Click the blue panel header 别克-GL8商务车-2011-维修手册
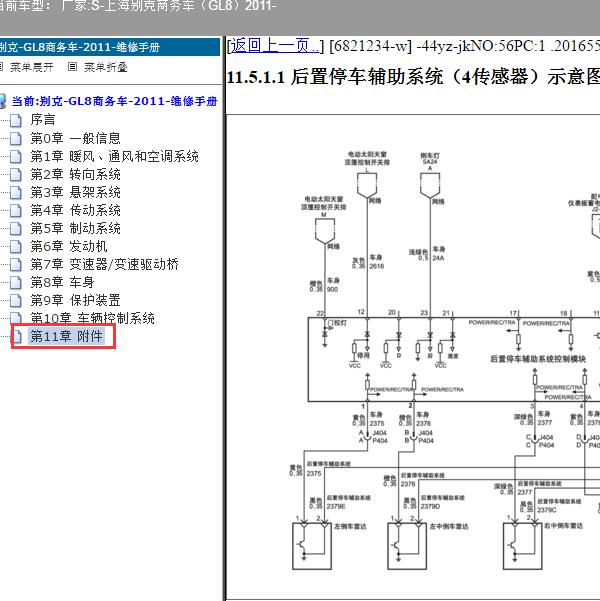The image size is (600, 601). pyautogui.click(x=109, y=47)
